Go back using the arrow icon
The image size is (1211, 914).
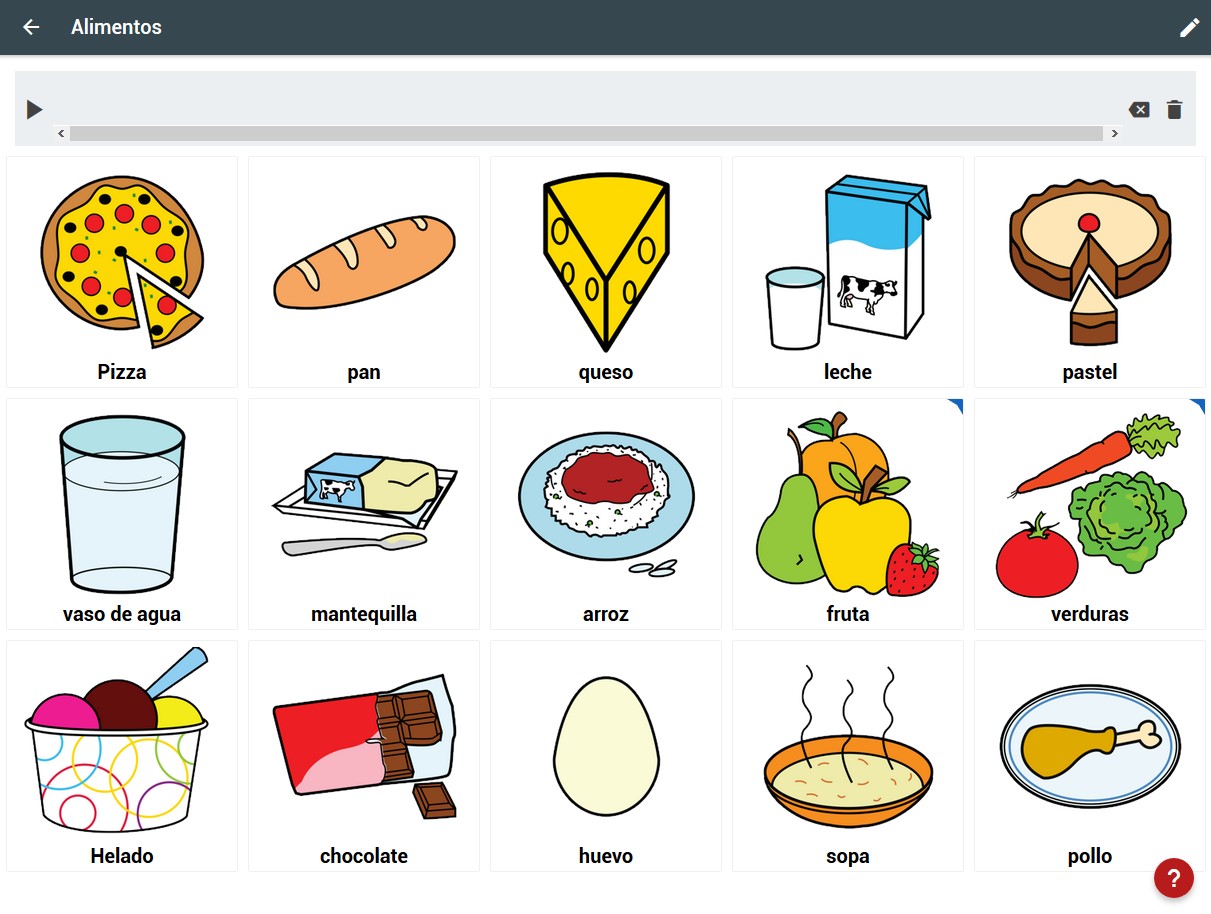[x=31, y=27]
